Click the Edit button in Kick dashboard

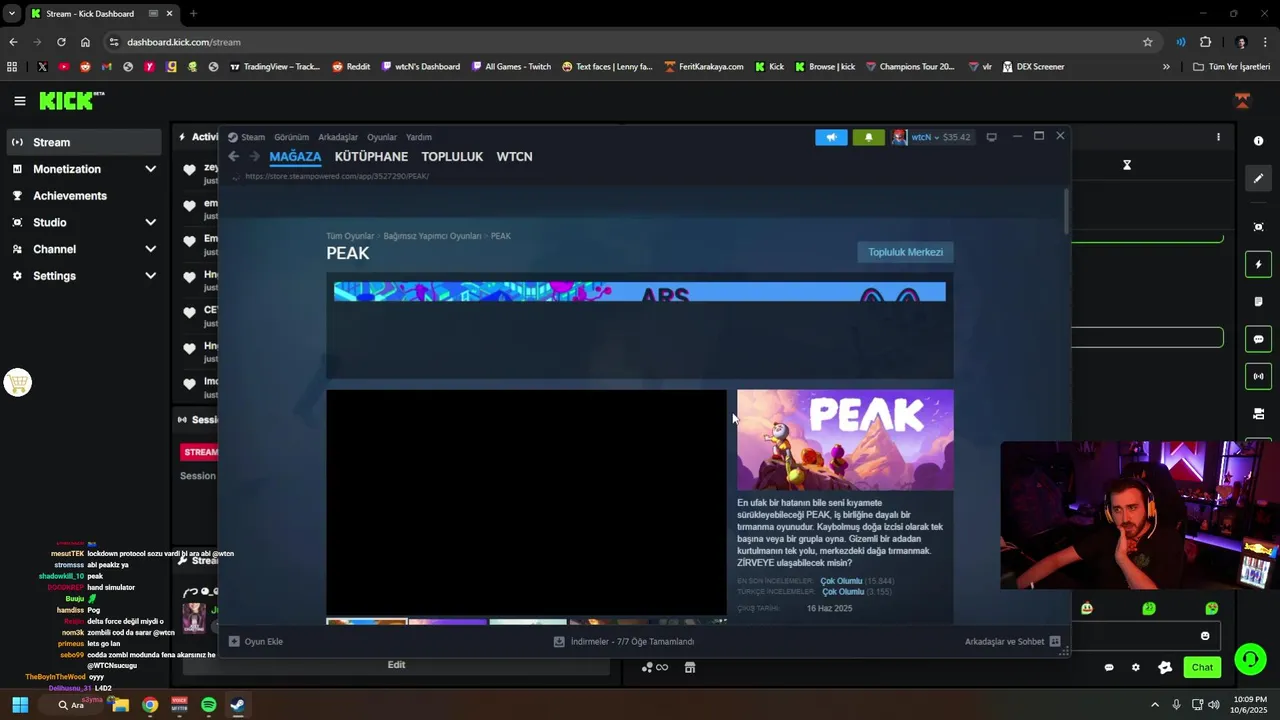click(396, 665)
